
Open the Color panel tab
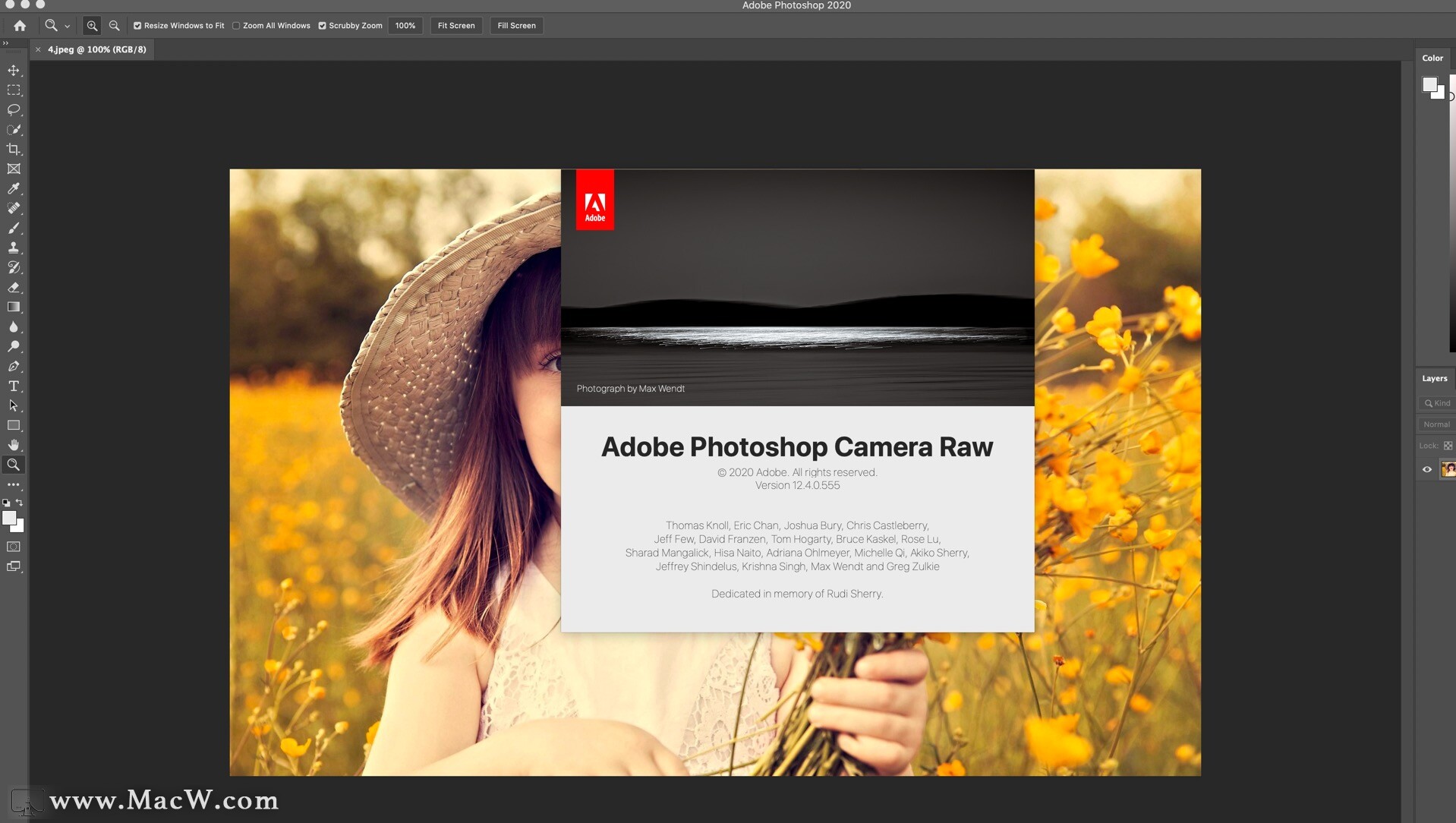tap(1432, 58)
